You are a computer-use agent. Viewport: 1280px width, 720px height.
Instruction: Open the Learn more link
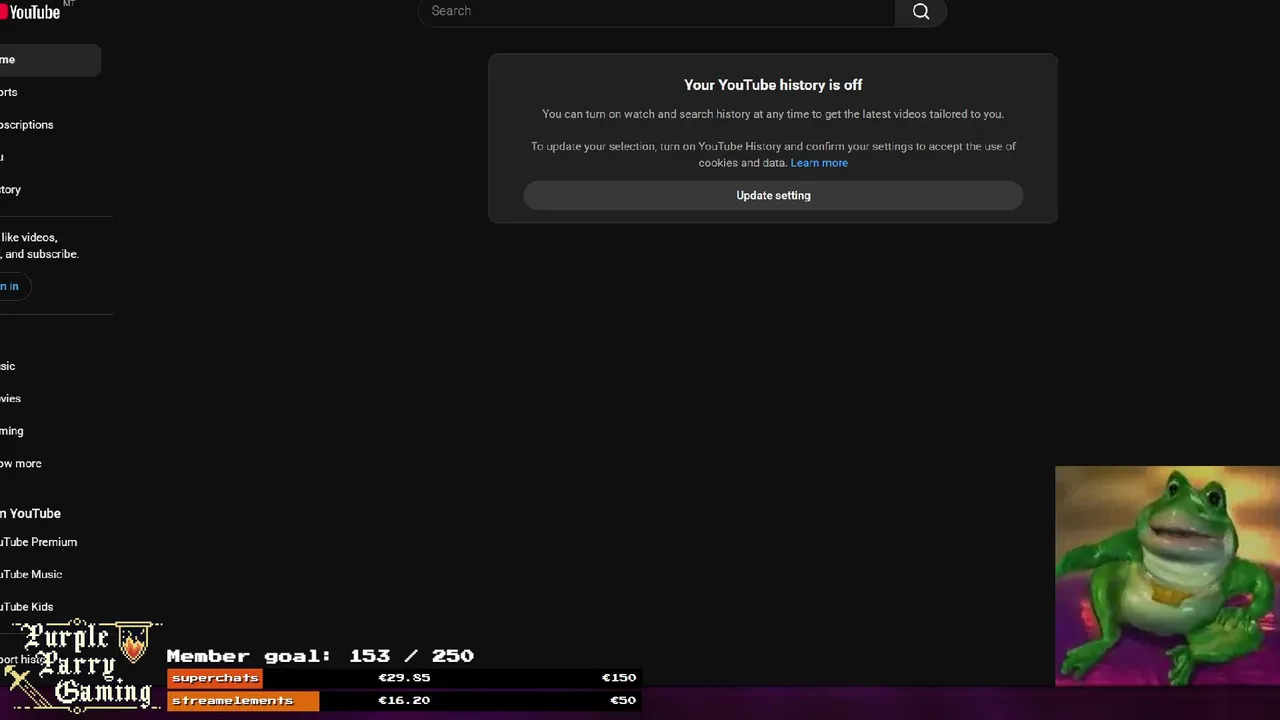coord(819,163)
